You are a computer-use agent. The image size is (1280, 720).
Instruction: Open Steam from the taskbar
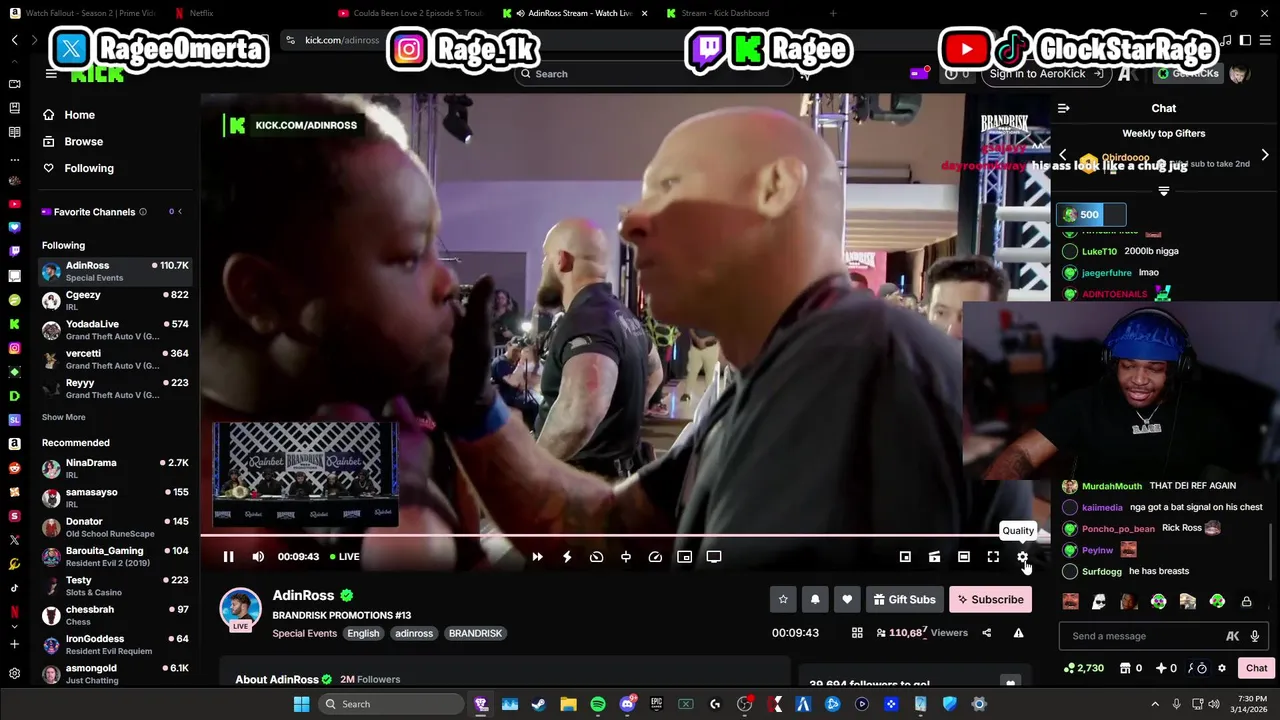point(538,704)
